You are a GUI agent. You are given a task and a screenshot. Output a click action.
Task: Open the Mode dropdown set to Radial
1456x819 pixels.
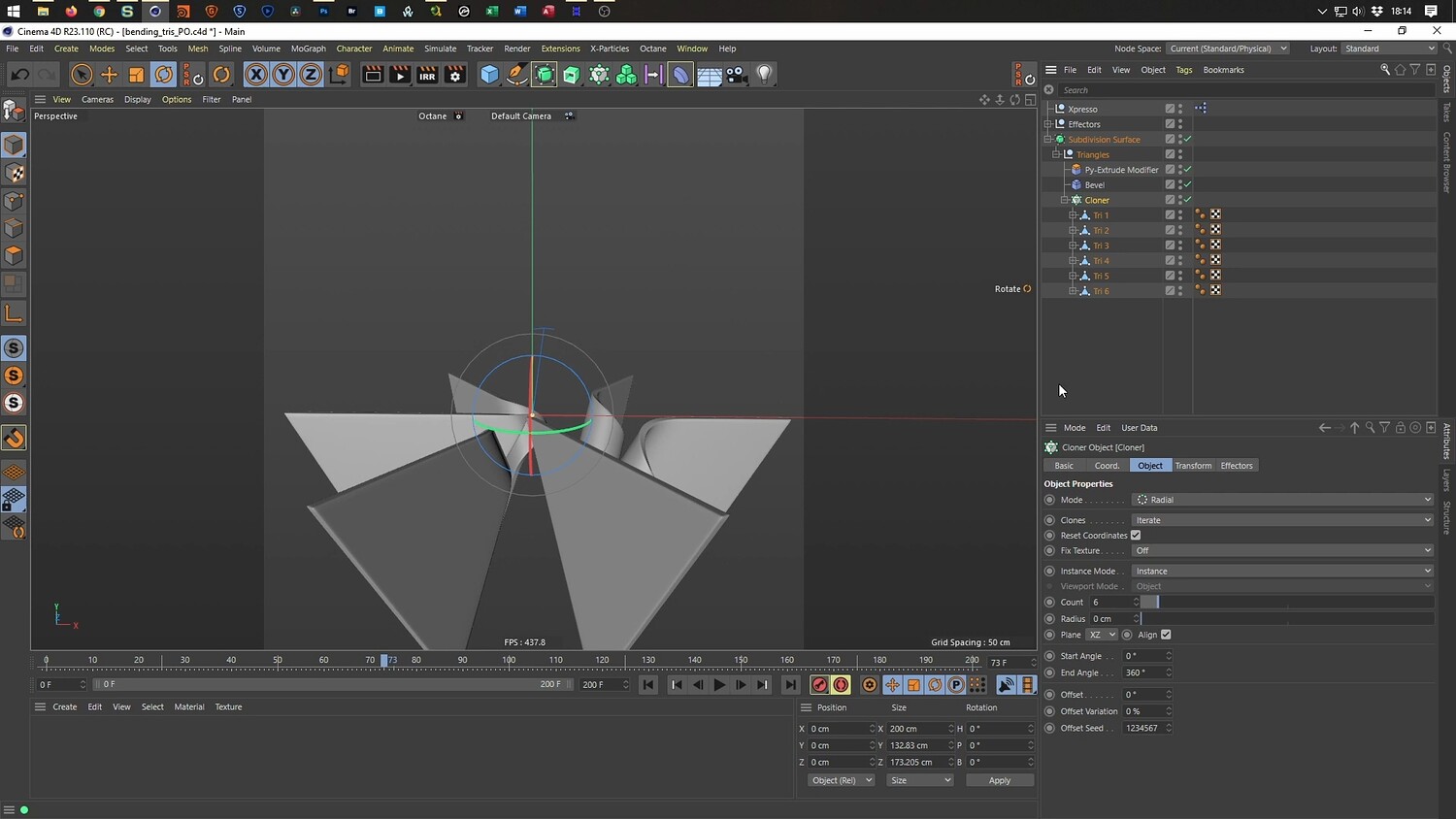tap(1283, 500)
